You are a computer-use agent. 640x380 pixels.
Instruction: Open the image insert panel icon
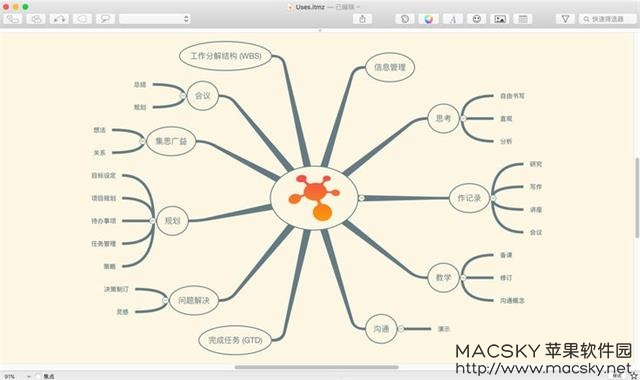click(x=500, y=19)
